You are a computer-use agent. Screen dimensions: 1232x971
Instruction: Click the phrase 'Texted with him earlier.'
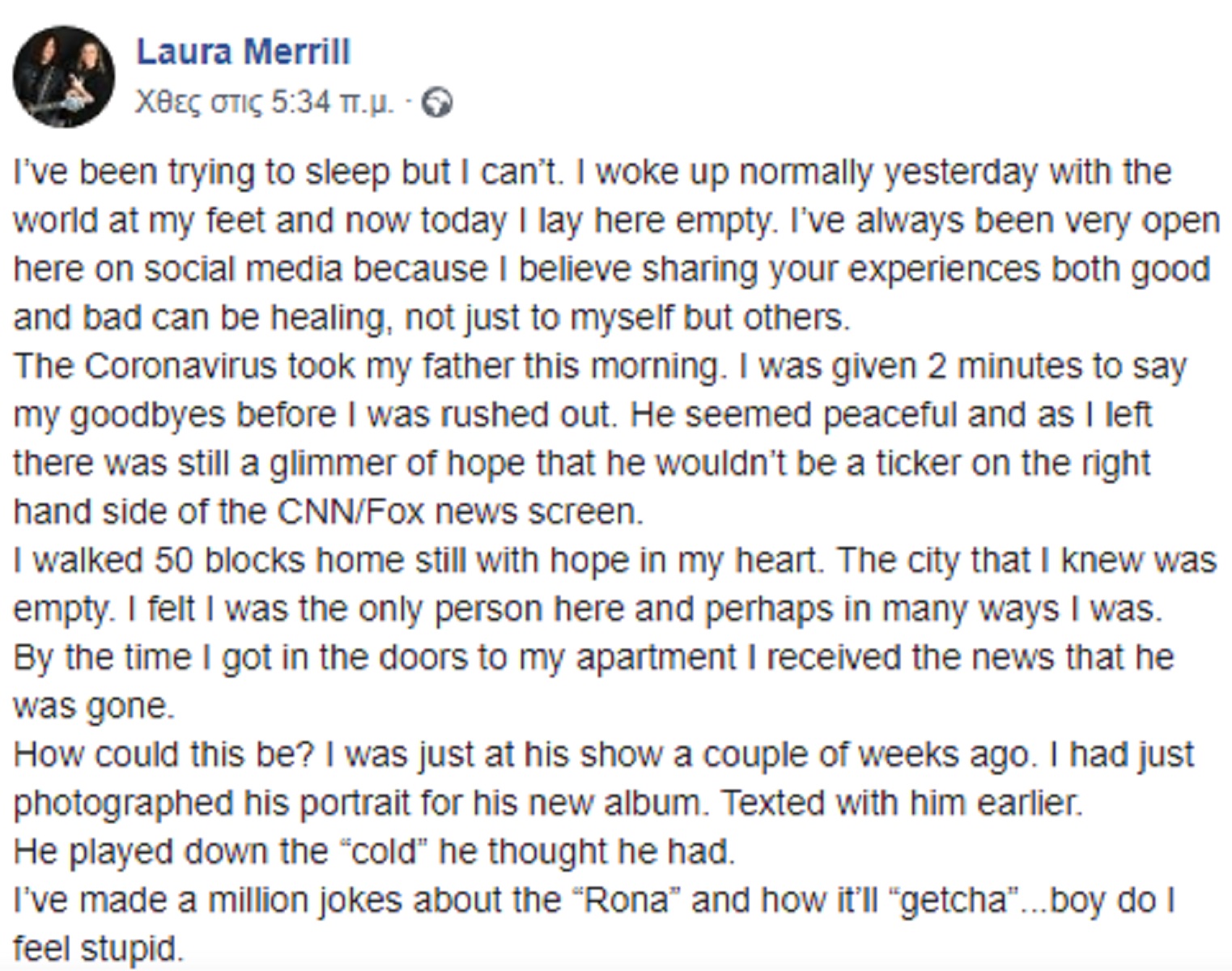tap(900, 803)
